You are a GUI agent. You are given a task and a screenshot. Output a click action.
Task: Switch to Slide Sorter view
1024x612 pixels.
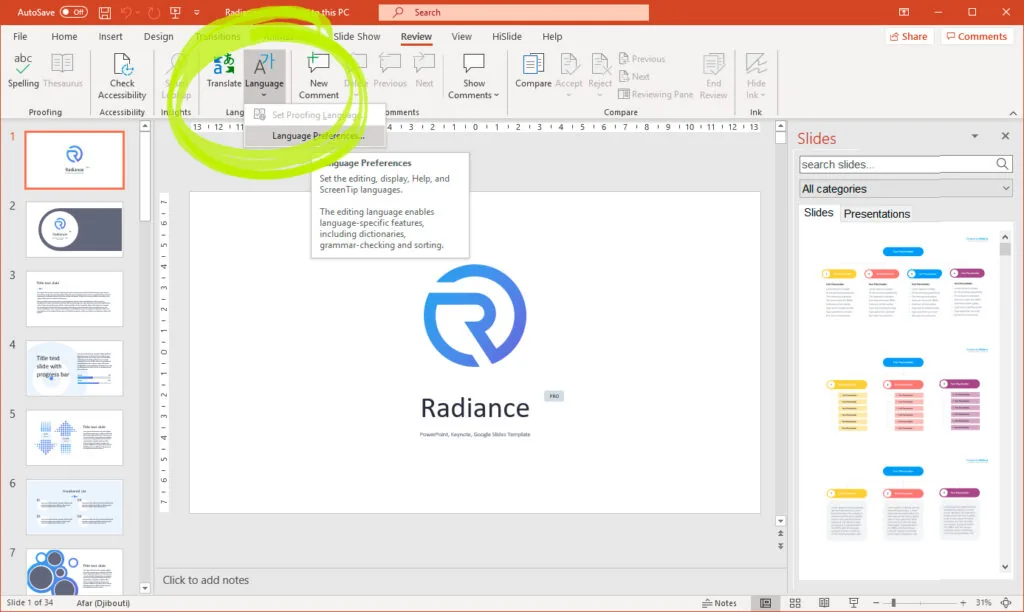[795, 603]
